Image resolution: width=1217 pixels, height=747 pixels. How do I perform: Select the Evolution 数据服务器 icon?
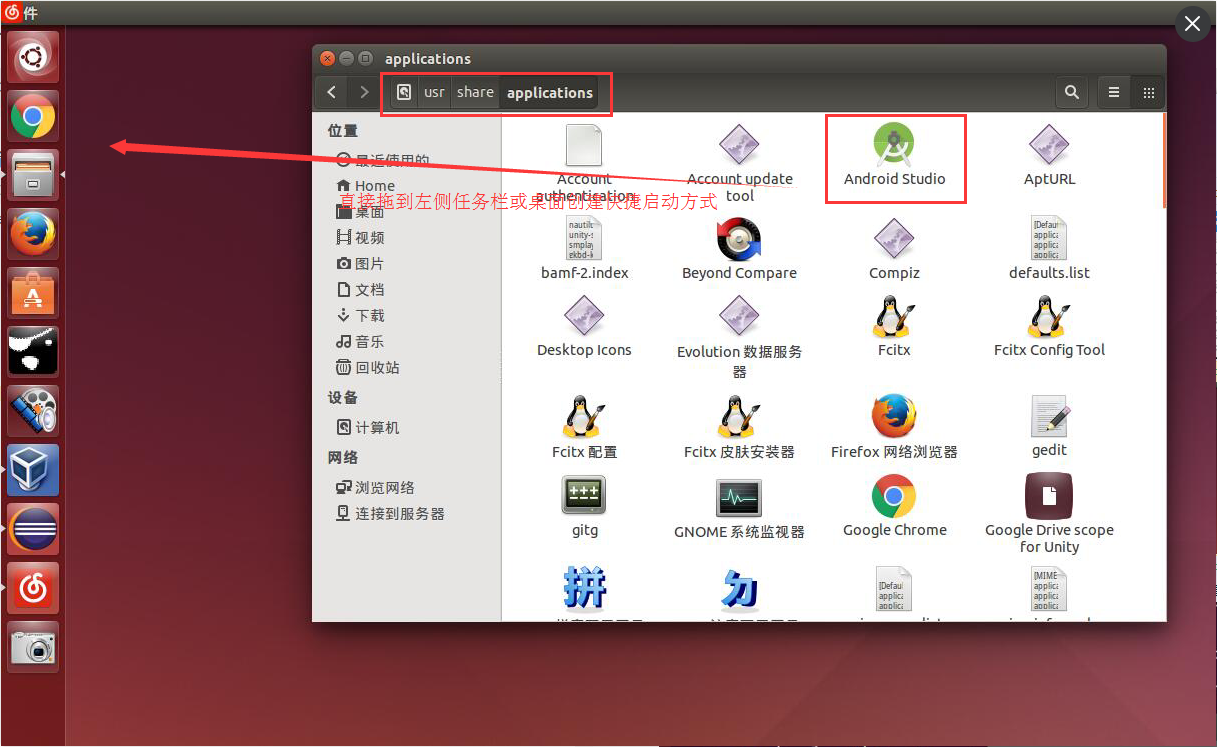[739, 317]
